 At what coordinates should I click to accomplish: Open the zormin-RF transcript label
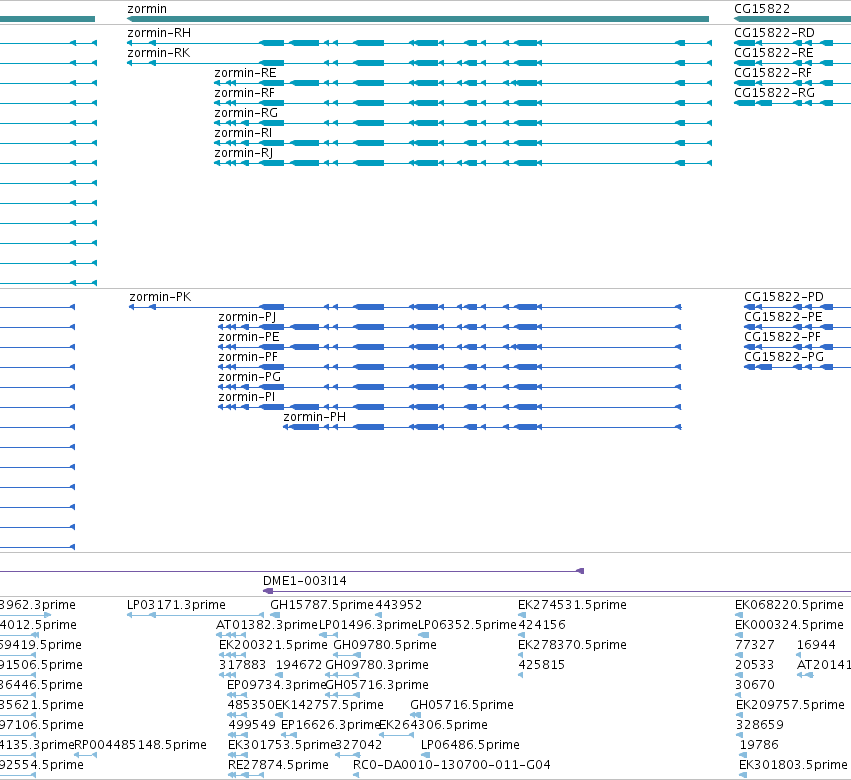click(244, 93)
